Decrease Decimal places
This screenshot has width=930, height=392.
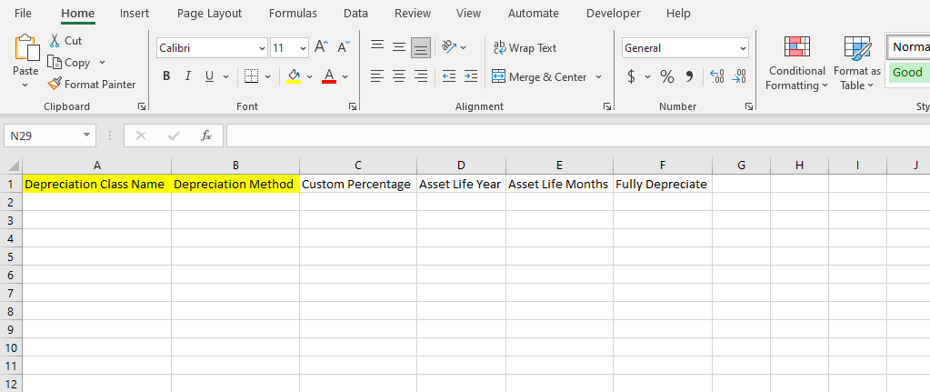tap(739, 77)
